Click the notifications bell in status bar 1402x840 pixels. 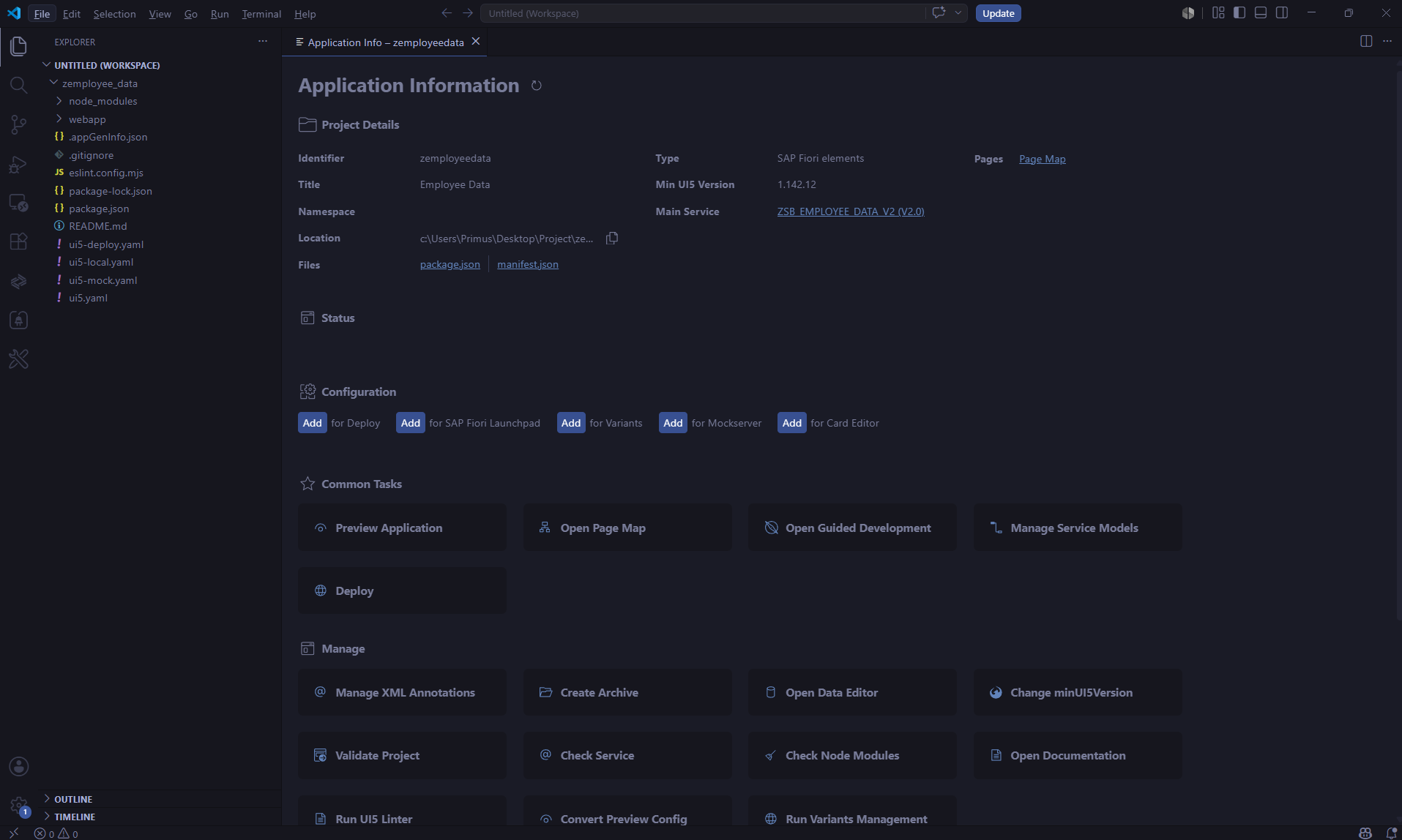click(1391, 833)
